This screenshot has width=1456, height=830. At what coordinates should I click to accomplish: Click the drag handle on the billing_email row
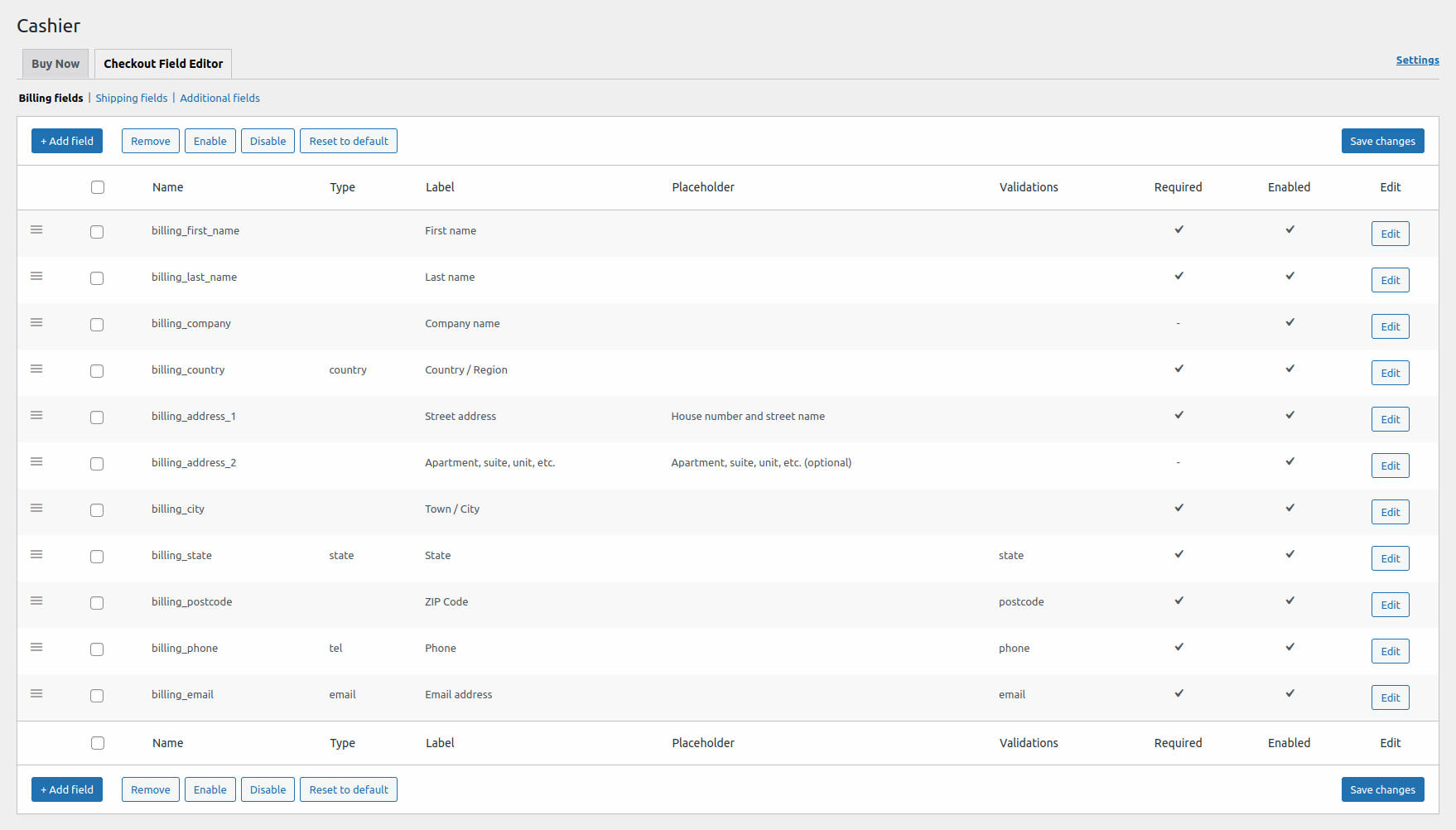tap(36, 693)
